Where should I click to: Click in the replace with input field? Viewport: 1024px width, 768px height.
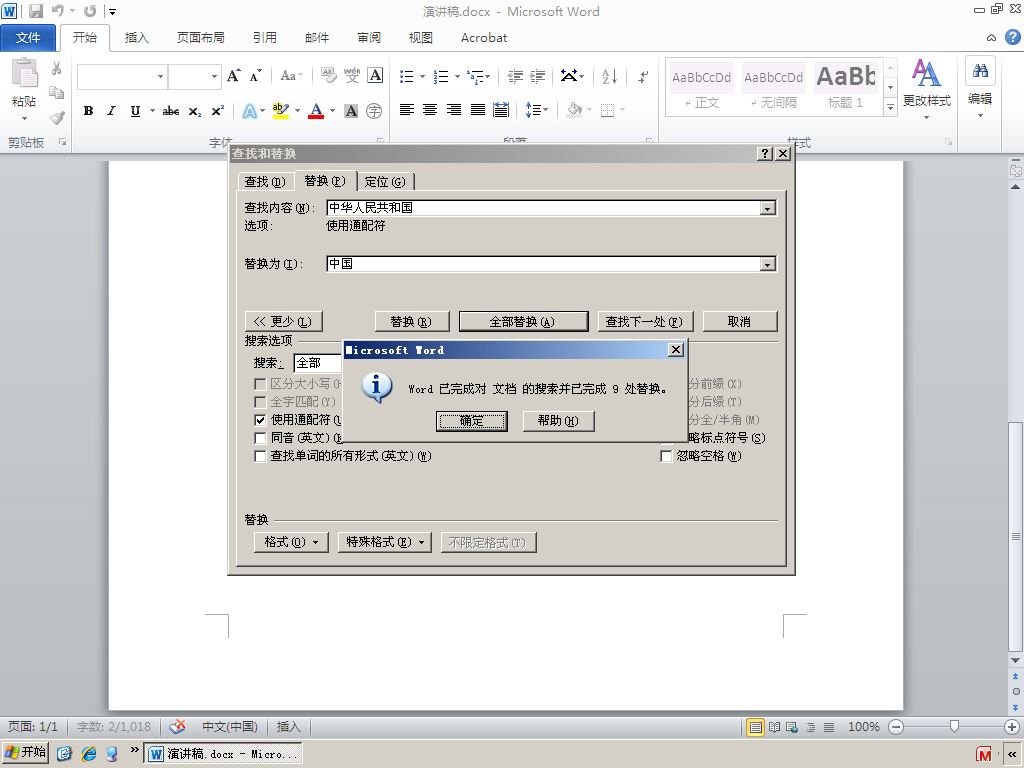(544, 264)
